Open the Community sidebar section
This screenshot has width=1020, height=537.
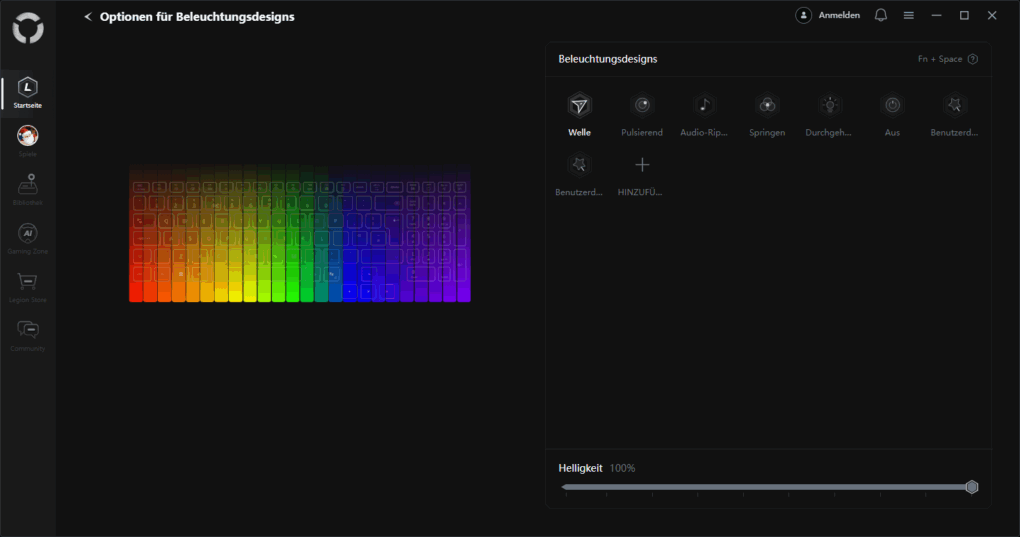click(27, 336)
